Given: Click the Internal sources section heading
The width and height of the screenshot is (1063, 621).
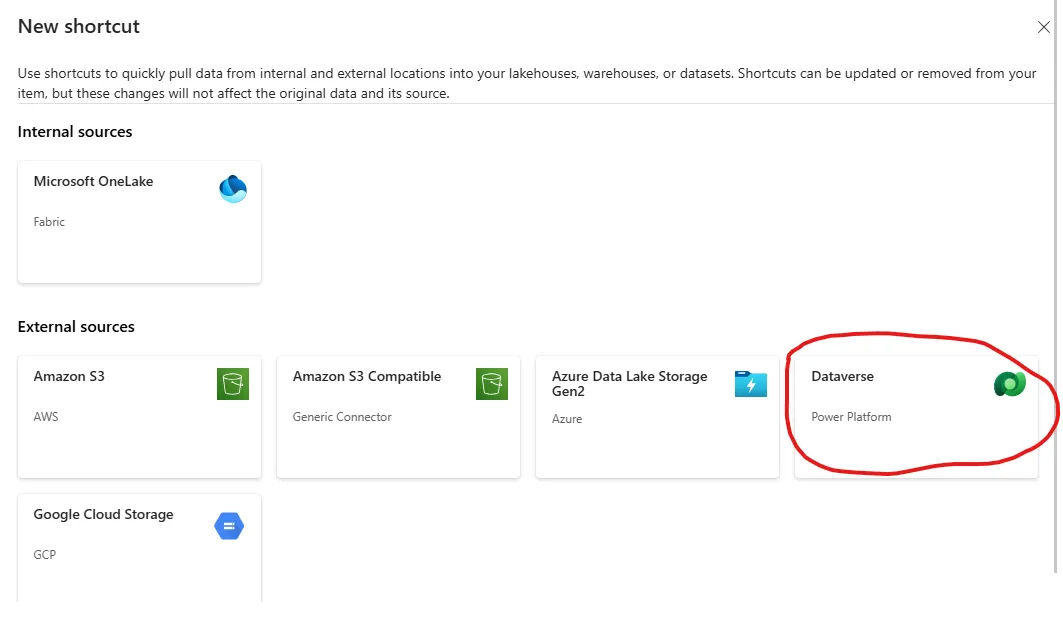Looking at the screenshot, I should click(x=75, y=132).
